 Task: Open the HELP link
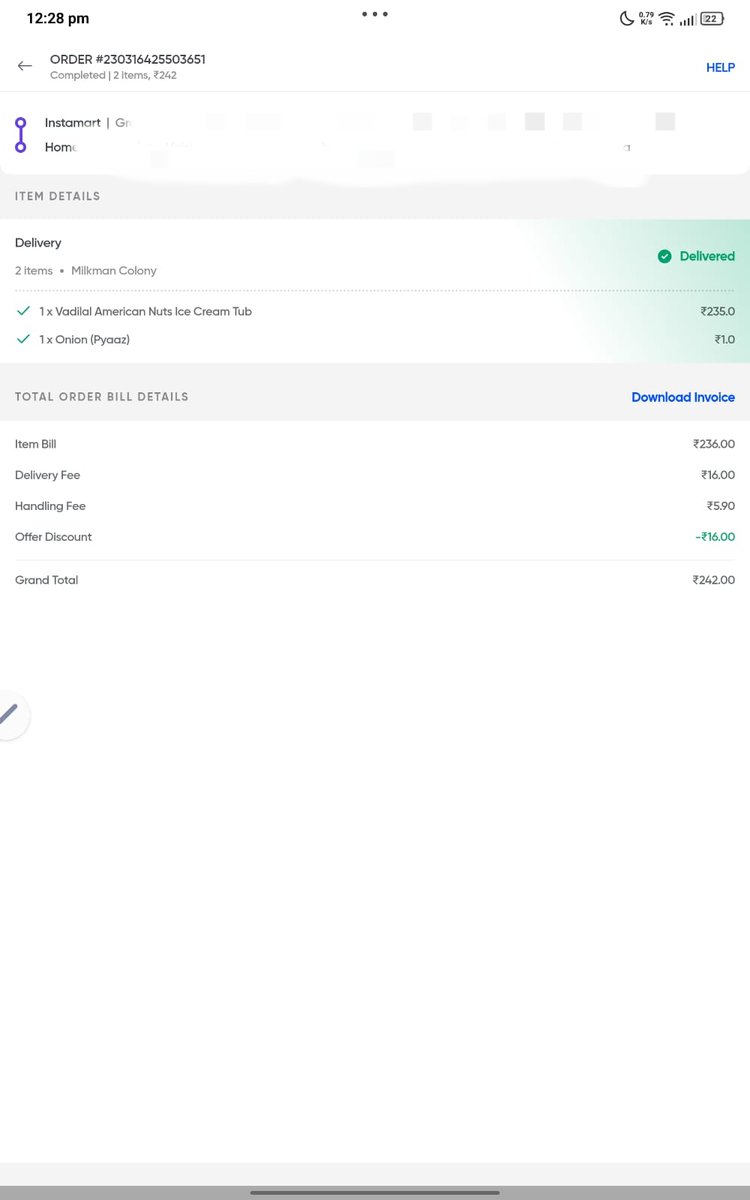[720, 67]
